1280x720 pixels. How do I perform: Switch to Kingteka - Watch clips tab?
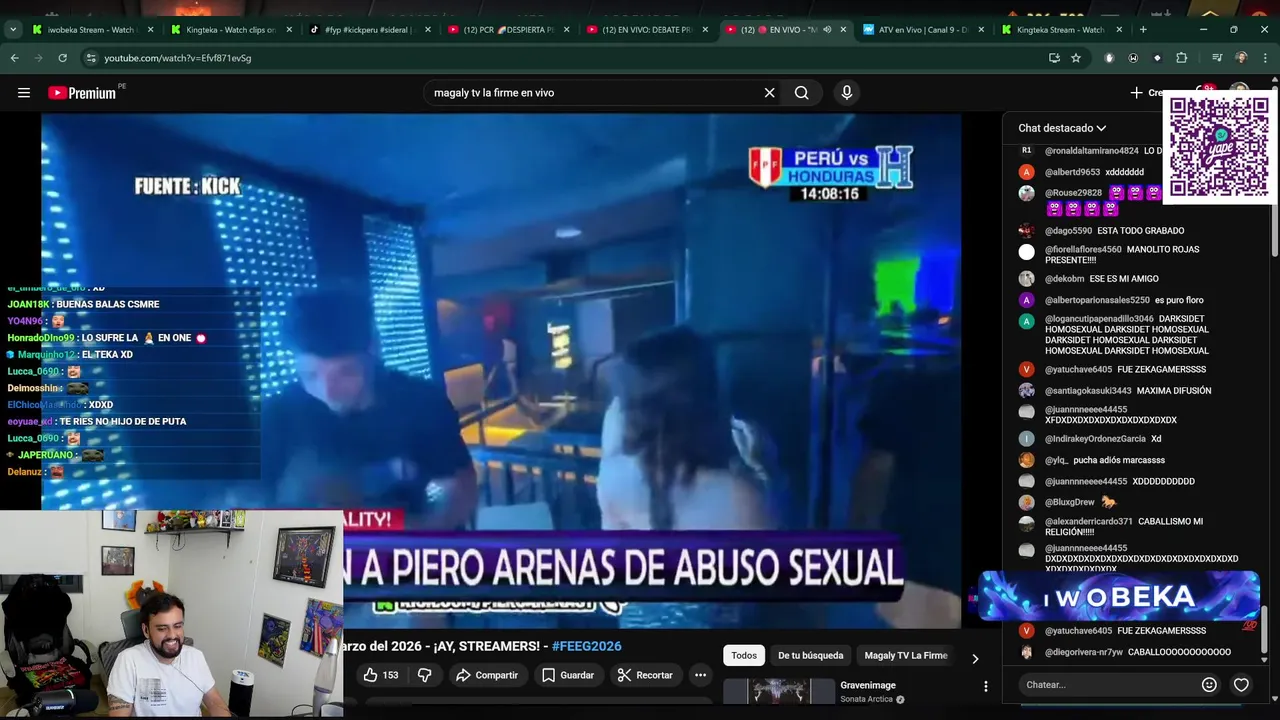pos(230,30)
